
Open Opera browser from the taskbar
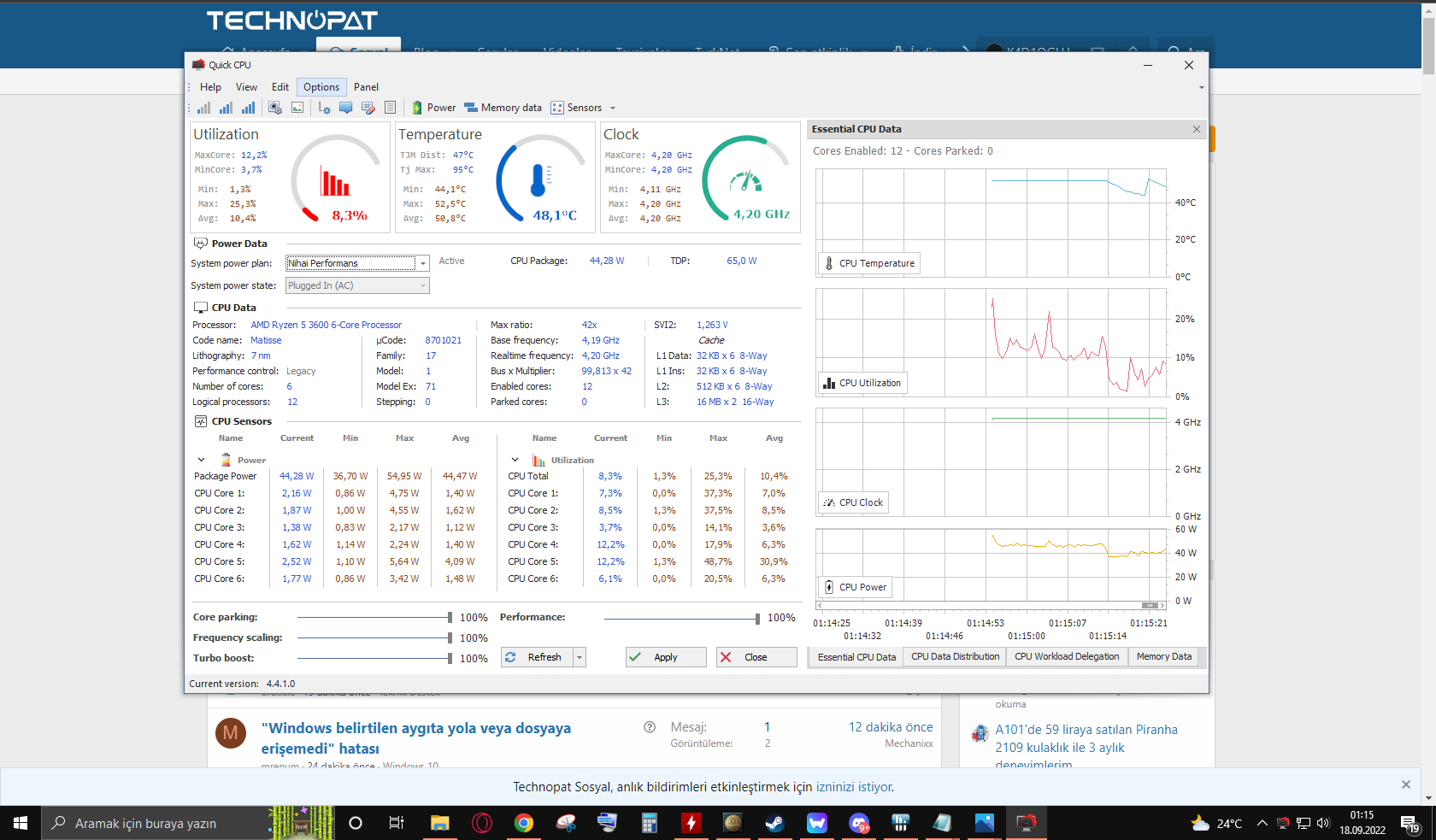[482, 823]
